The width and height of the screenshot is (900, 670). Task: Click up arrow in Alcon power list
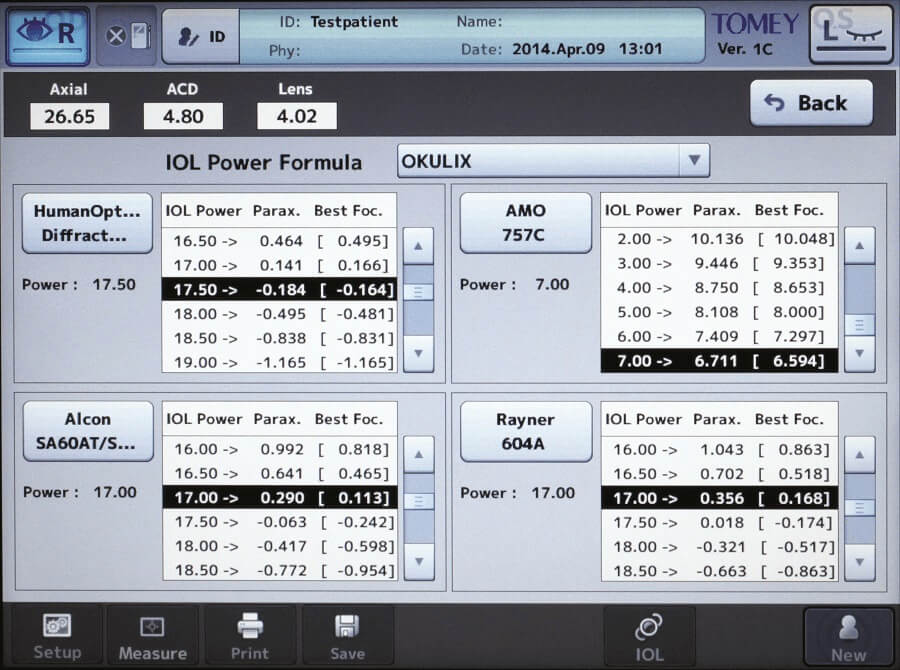coord(419,454)
